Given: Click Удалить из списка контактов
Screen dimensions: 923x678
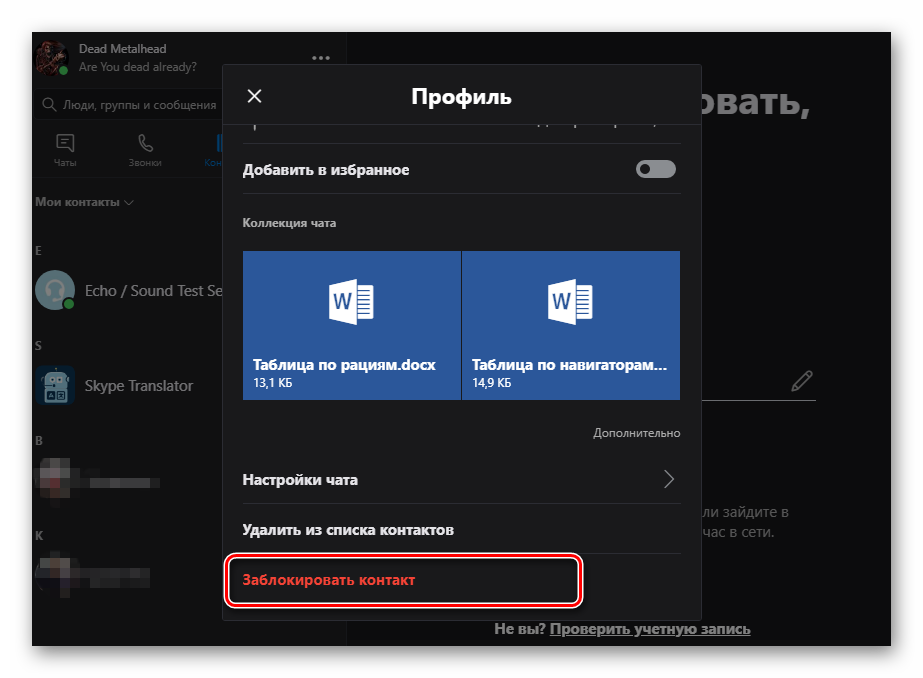Looking at the screenshot, I should 348,529.
